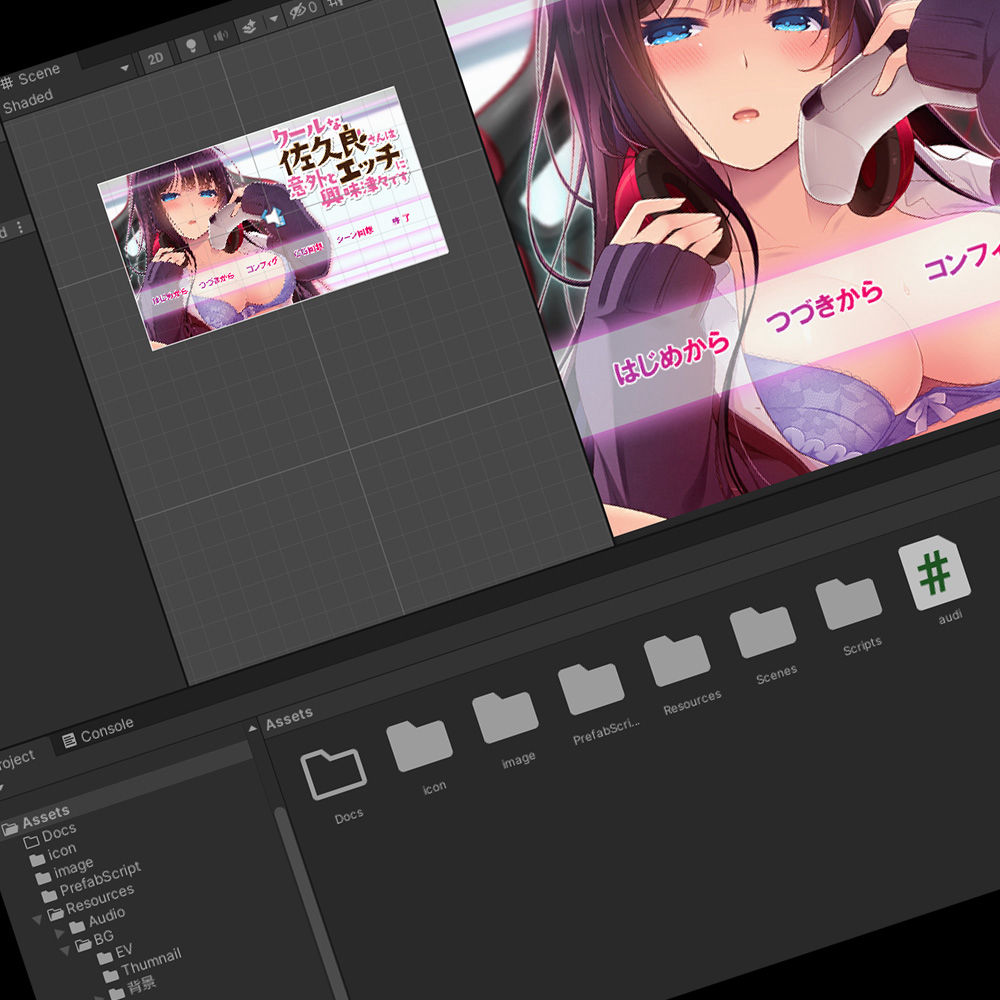Click the project tree vertical scrollbar
Screen dimensions: 1000x1000
click(311, 902)
